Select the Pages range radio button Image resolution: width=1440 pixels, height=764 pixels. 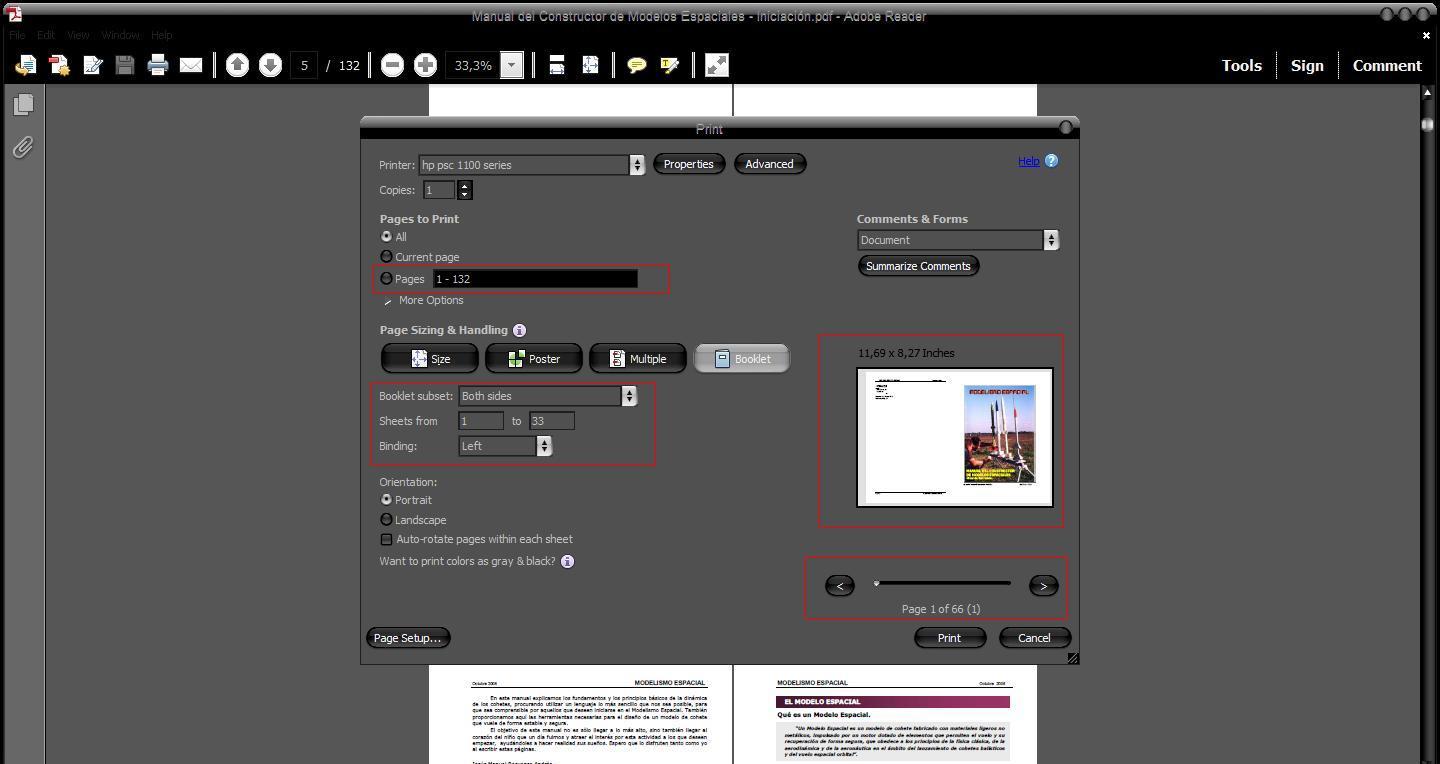pyautogui.click(x=386, y=279)
